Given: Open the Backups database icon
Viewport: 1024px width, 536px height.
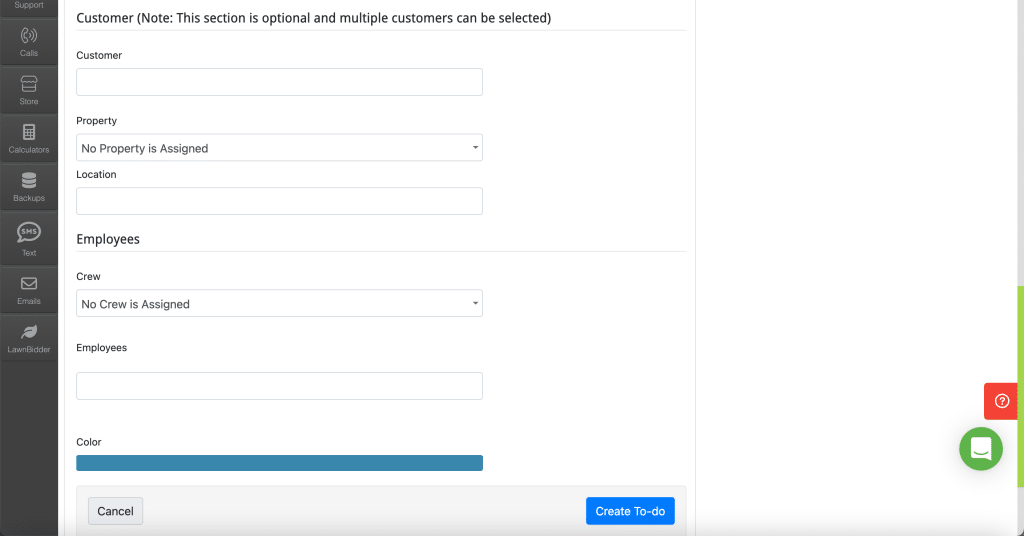Looking at the screenshot, I should tap(29, 186).
